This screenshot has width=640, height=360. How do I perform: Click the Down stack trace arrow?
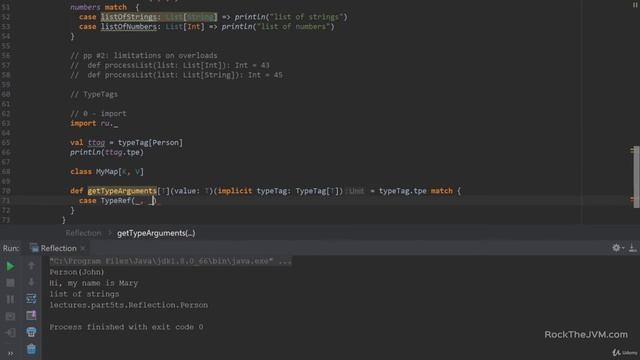[x=31, y=282]
